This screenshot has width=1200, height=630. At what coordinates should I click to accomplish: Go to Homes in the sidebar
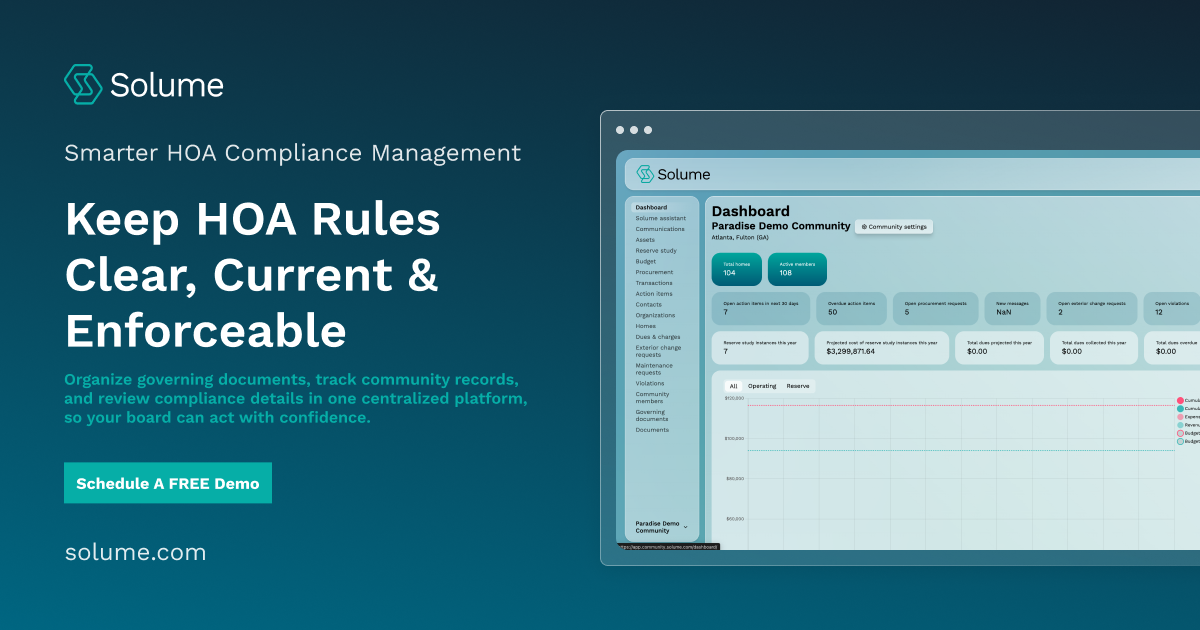646,326
